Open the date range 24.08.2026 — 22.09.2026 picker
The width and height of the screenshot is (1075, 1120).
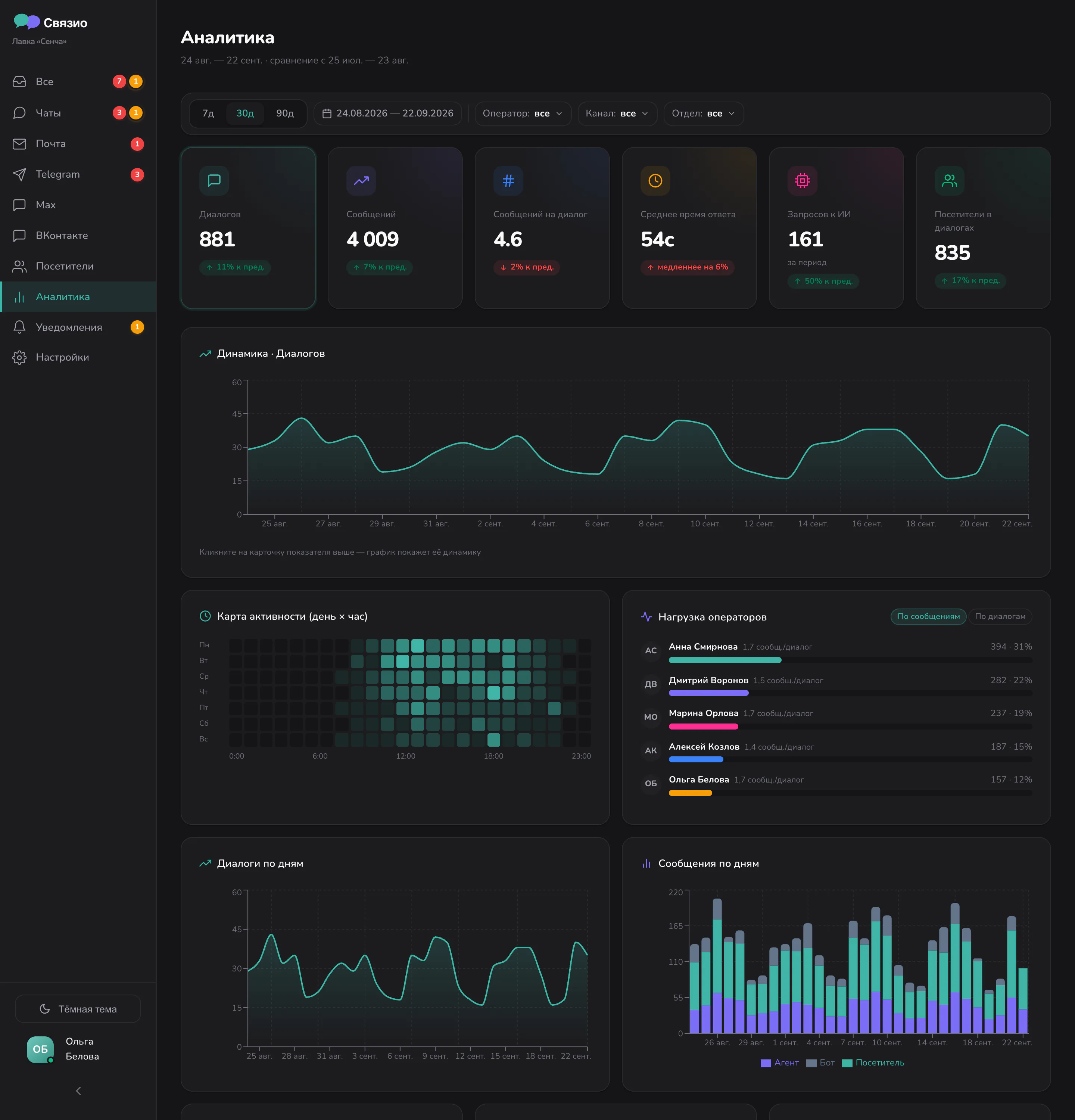(388, 114)
